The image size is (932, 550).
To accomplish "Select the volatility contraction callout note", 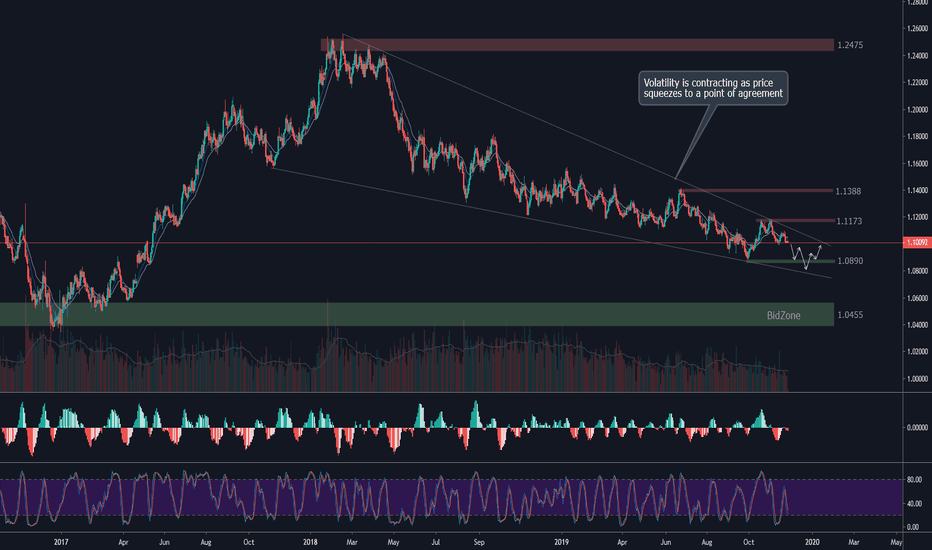I will coord(713,88).
